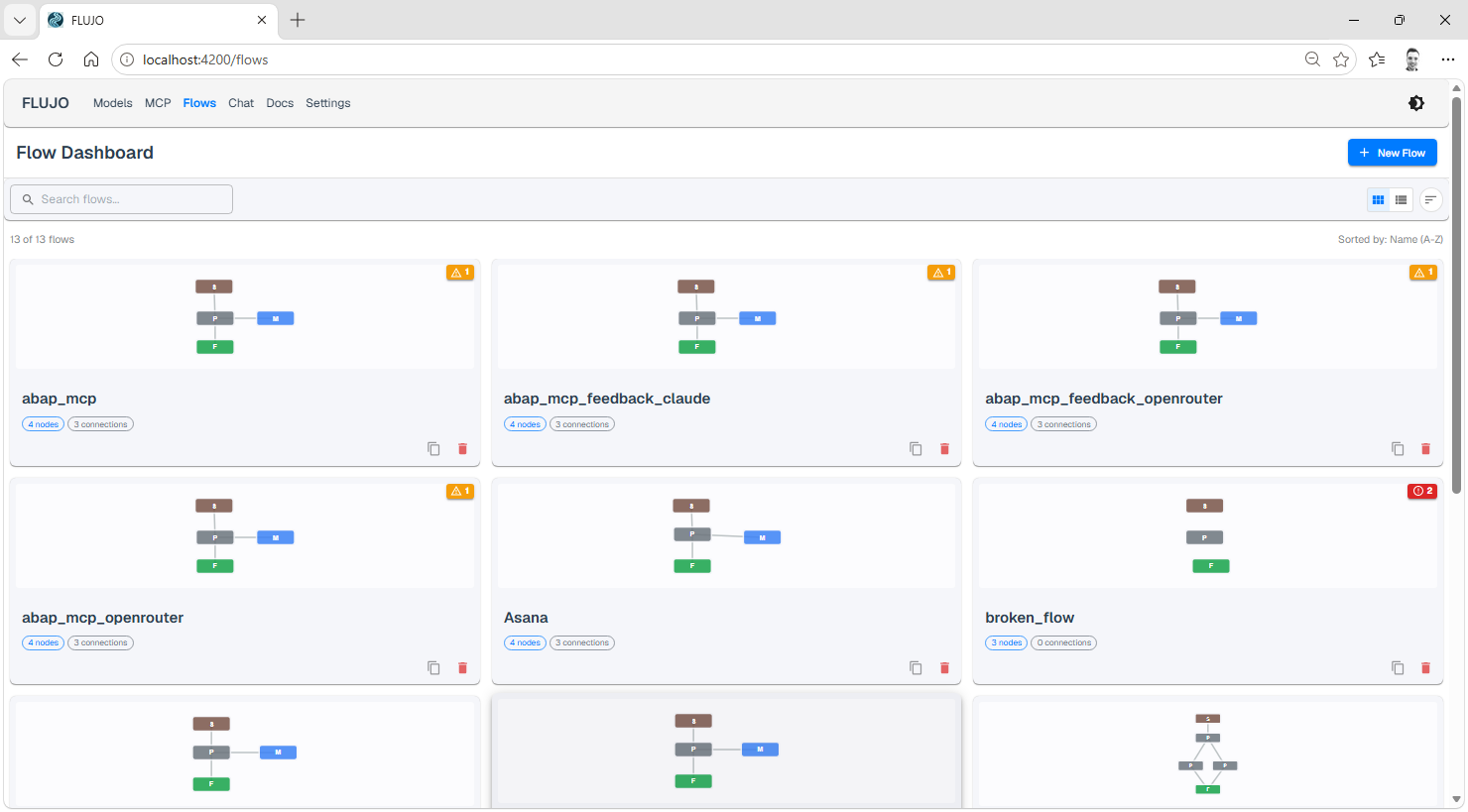Open the broken_flow preview thumbnail
Image resolution: width=1468 pixels, height=812 pixels.
pyautogui.click(x=1208, y=535)
